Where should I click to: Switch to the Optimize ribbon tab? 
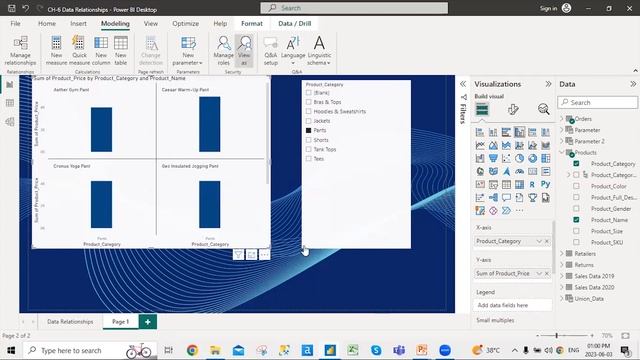click(185, 24)
